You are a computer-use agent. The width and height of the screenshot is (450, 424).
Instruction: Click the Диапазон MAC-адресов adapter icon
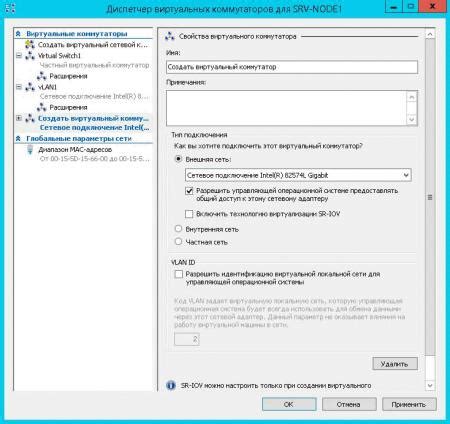pos(30,150)
